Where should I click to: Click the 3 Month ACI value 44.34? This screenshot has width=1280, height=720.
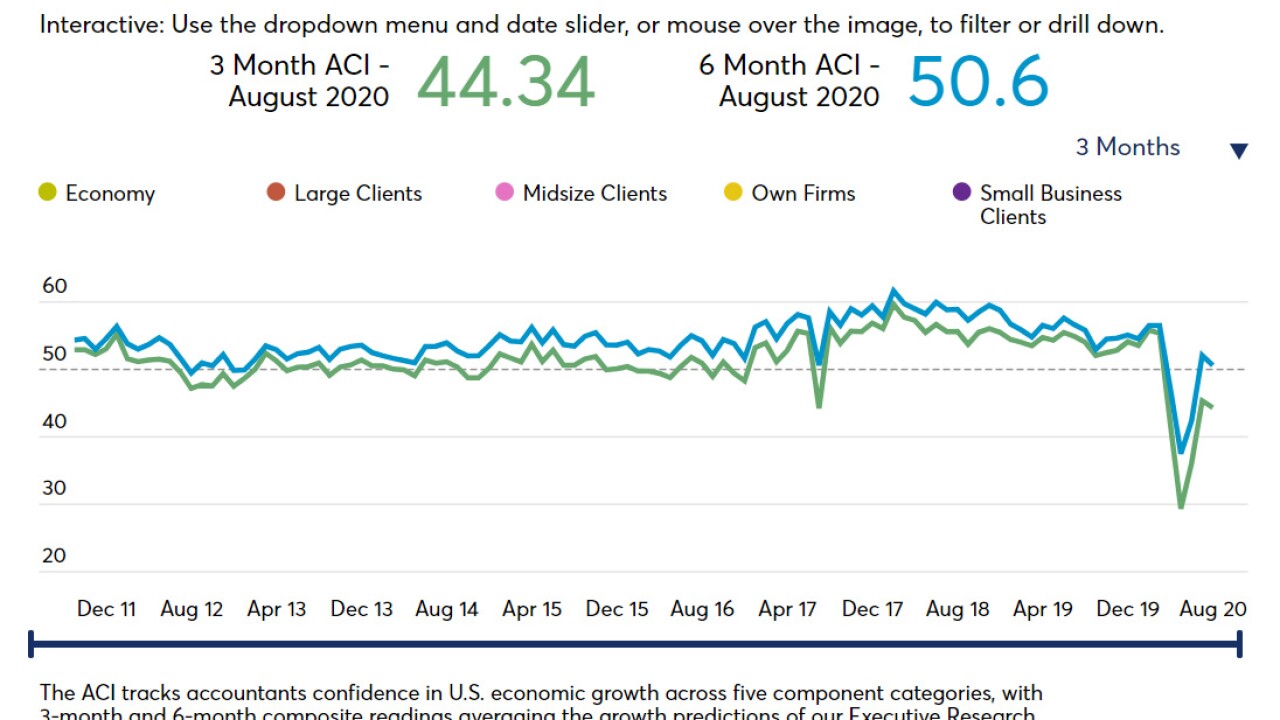pos(506,82)
